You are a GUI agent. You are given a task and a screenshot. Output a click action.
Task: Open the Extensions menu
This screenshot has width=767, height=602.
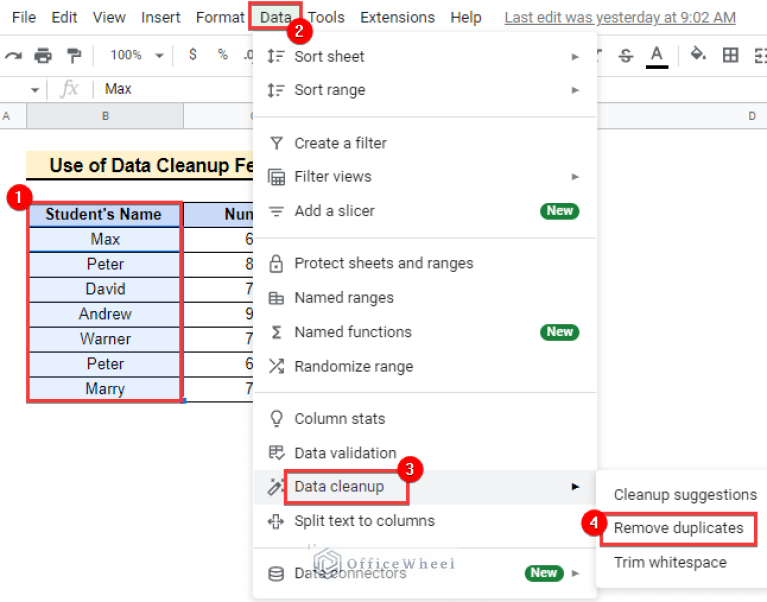(x=397, y=17)
